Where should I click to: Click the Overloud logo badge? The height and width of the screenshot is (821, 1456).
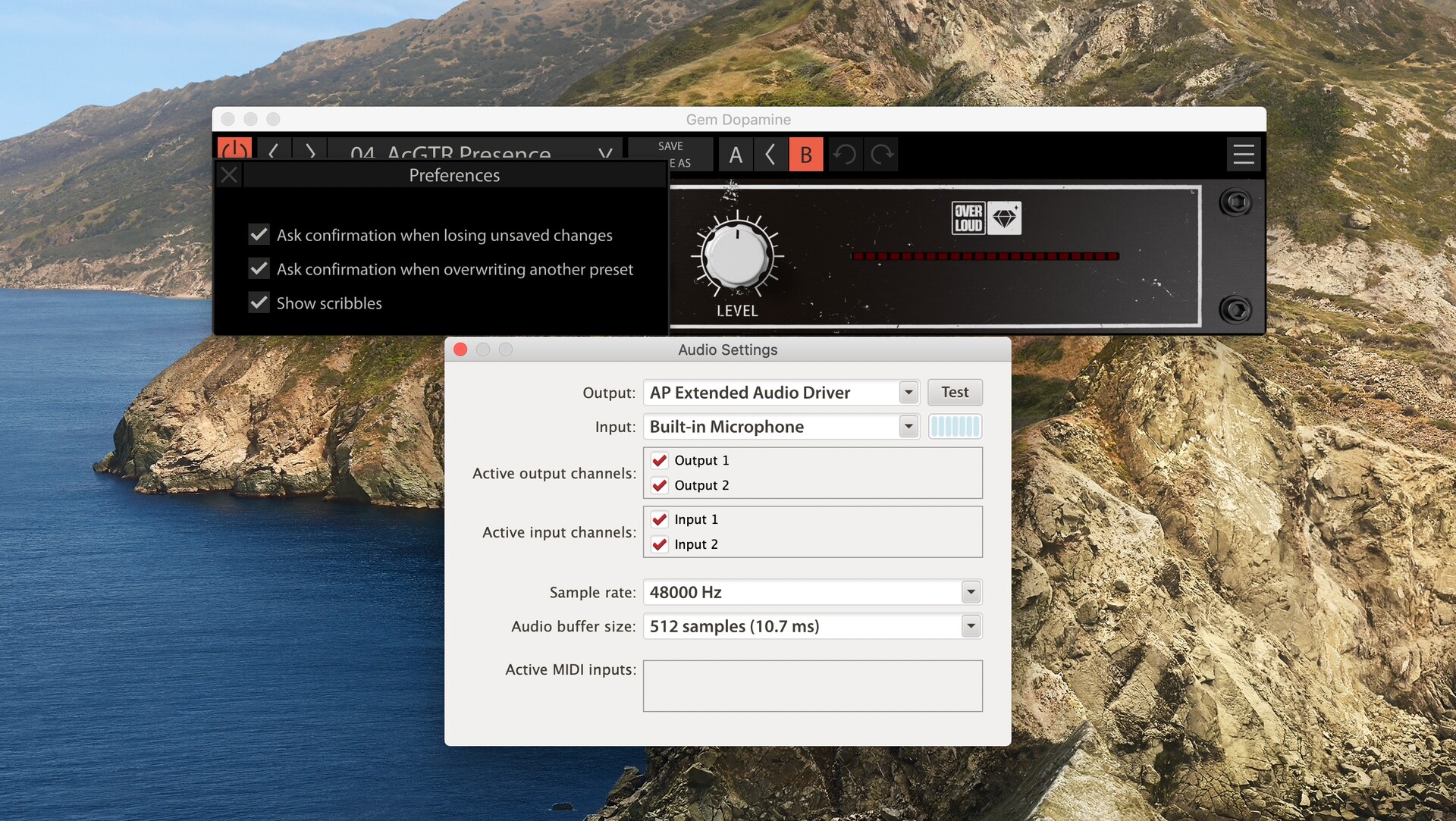(x=968, y=218)
